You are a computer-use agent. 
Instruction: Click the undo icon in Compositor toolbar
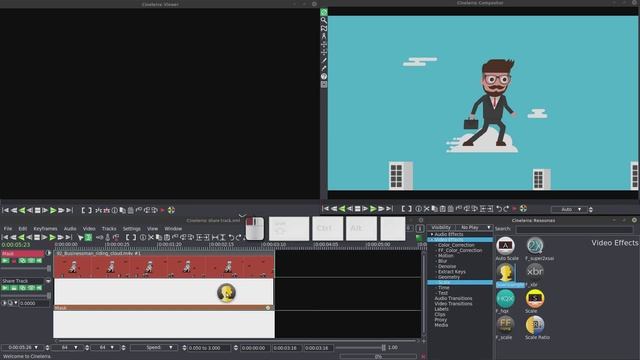pos(499,209)
